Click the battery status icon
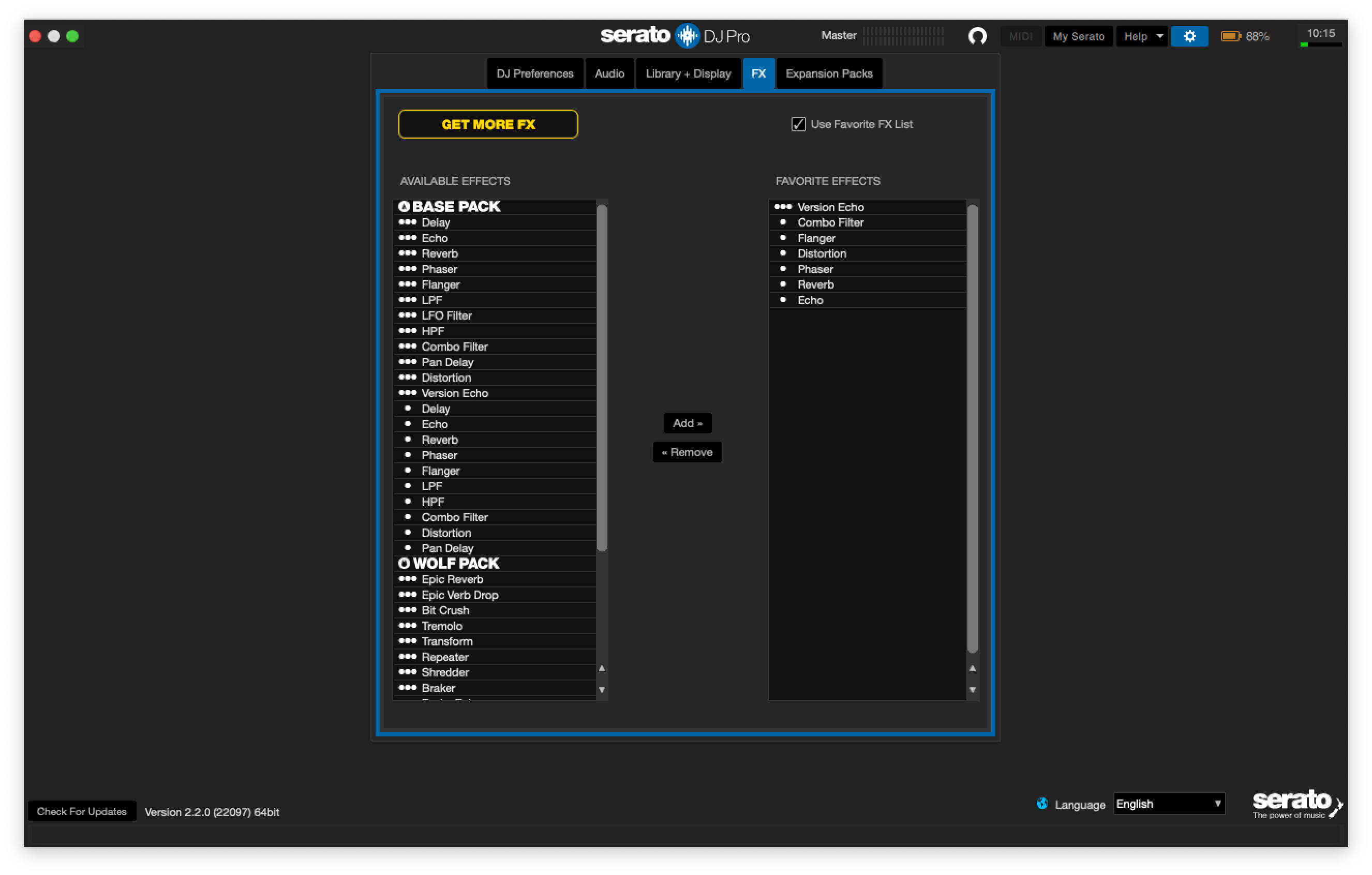This screenshot has height=875, width=1372. [1230, 36]
